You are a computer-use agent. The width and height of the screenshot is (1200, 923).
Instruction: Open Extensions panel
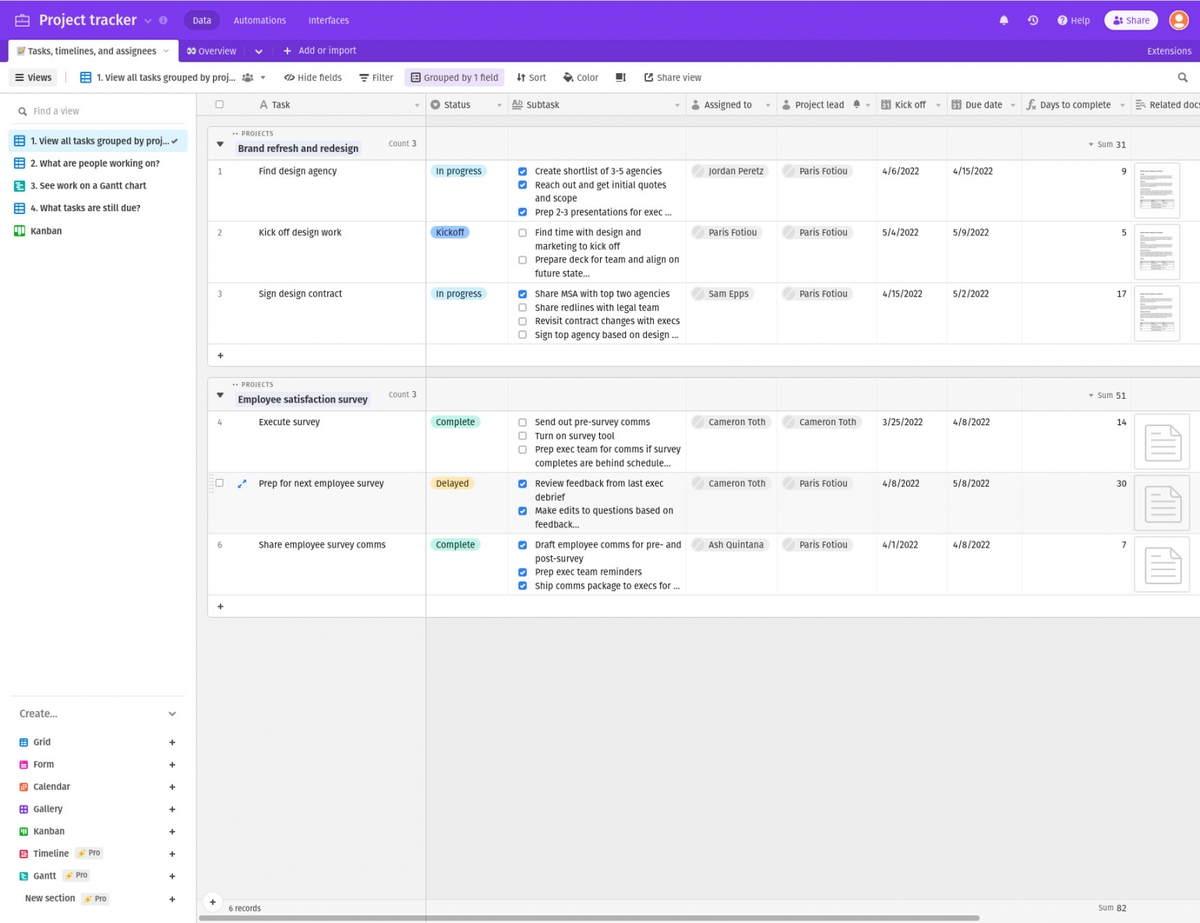tap(1168, 50)
